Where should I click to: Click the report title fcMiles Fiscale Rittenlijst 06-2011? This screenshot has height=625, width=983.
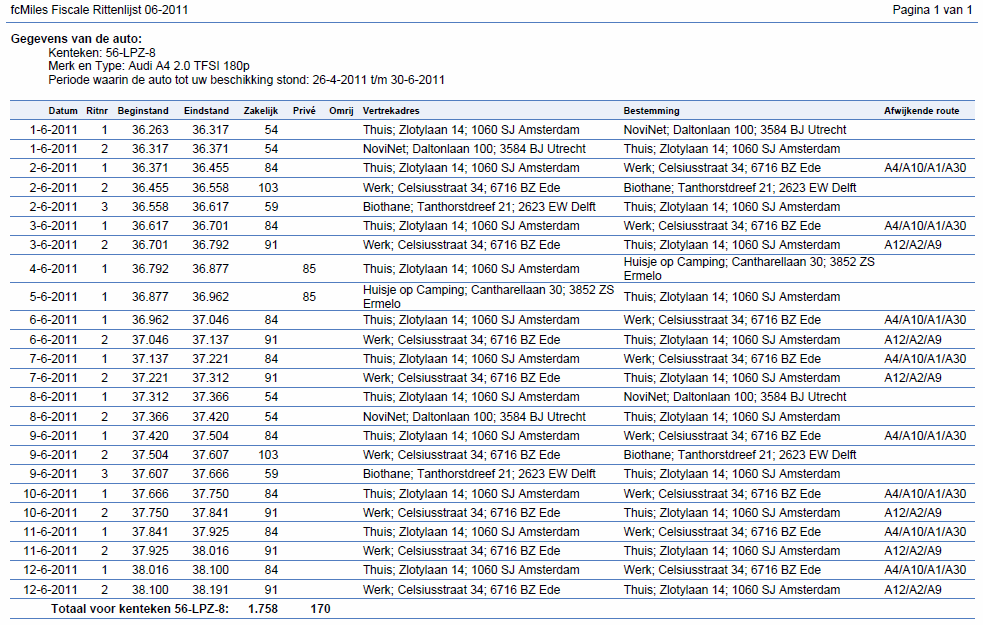[x=98, y=10]
